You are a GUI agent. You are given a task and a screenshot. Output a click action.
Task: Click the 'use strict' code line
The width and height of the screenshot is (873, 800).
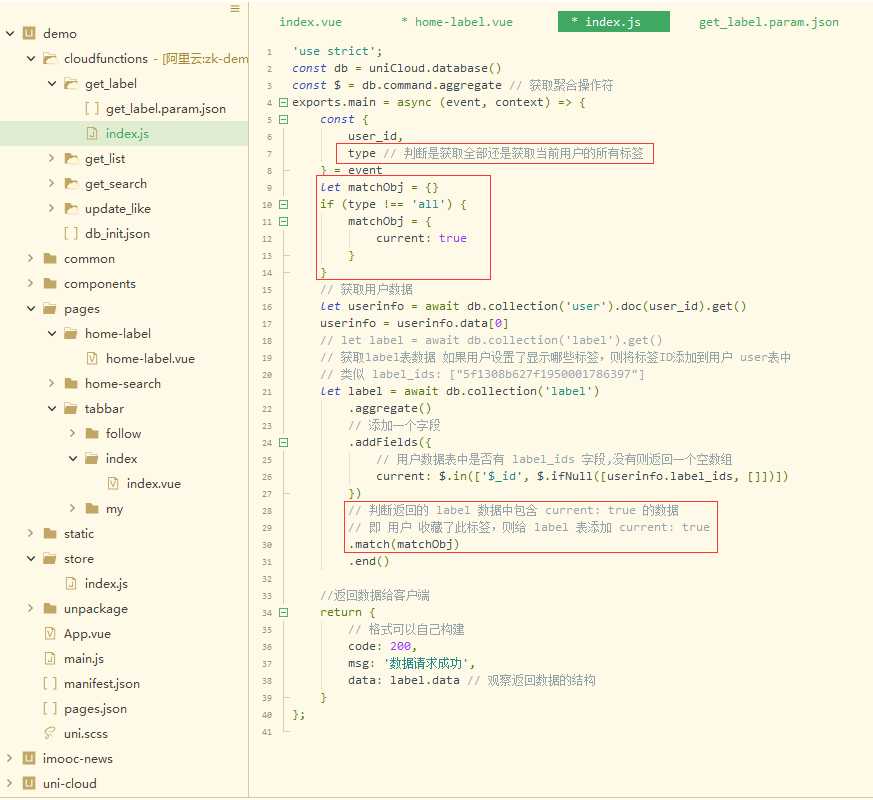click(x=337, y=51)
